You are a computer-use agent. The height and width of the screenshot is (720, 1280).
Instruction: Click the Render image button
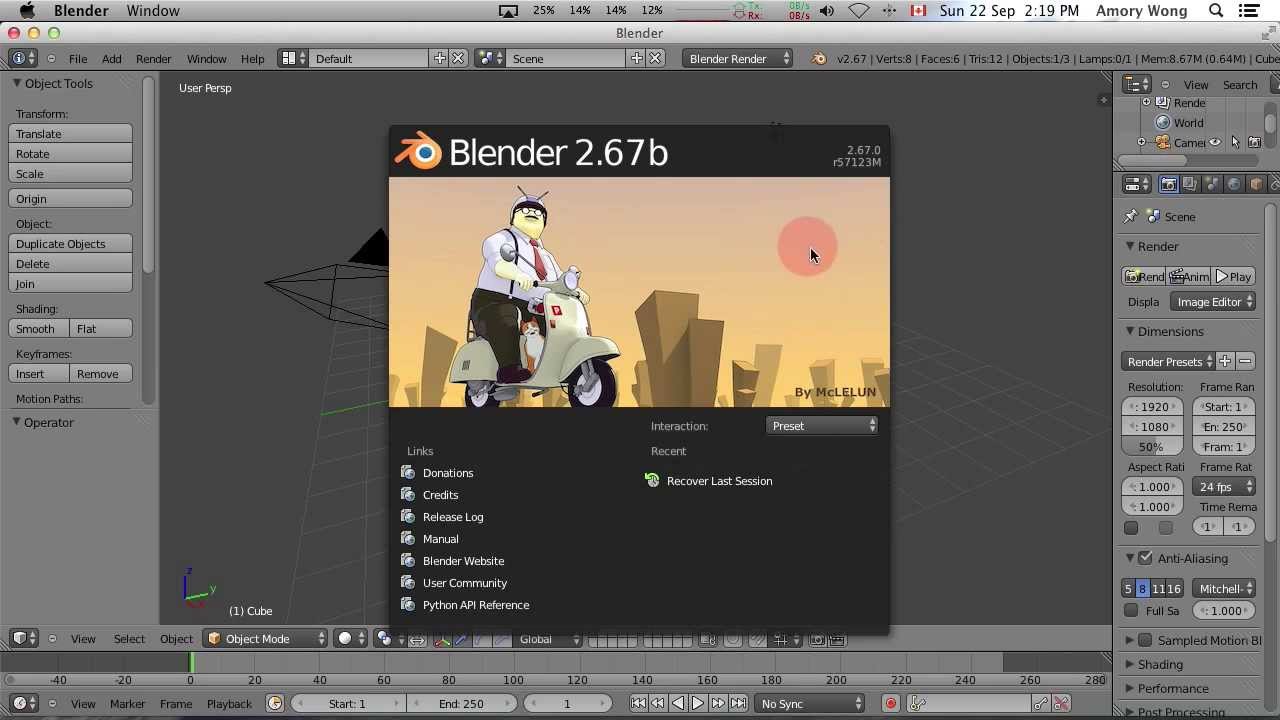pos(1145,277)
